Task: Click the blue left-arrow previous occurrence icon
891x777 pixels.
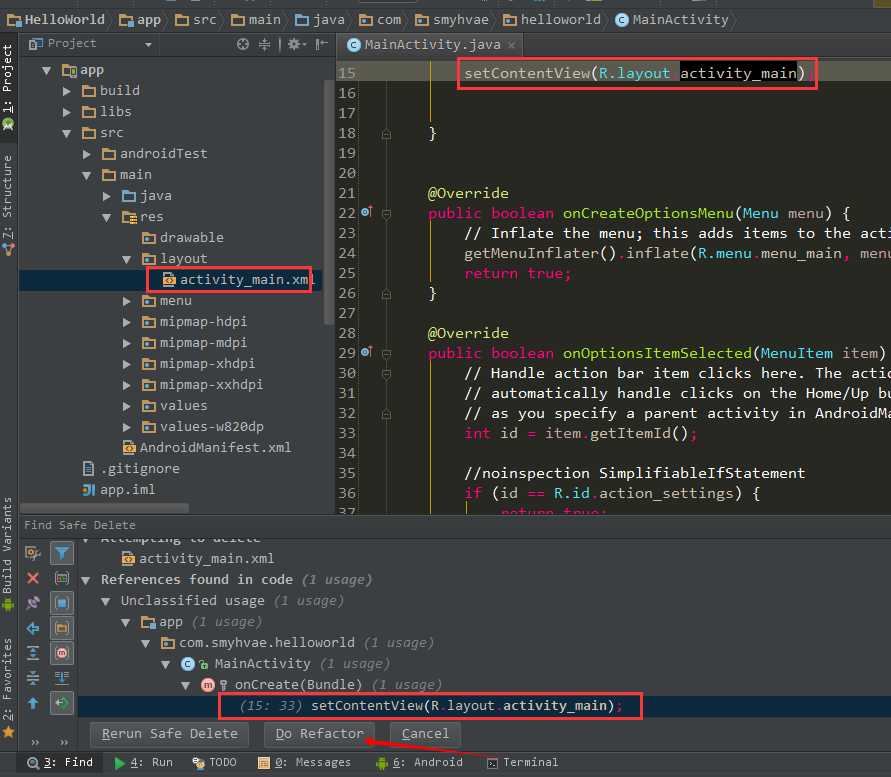Action: coord(33,628)
